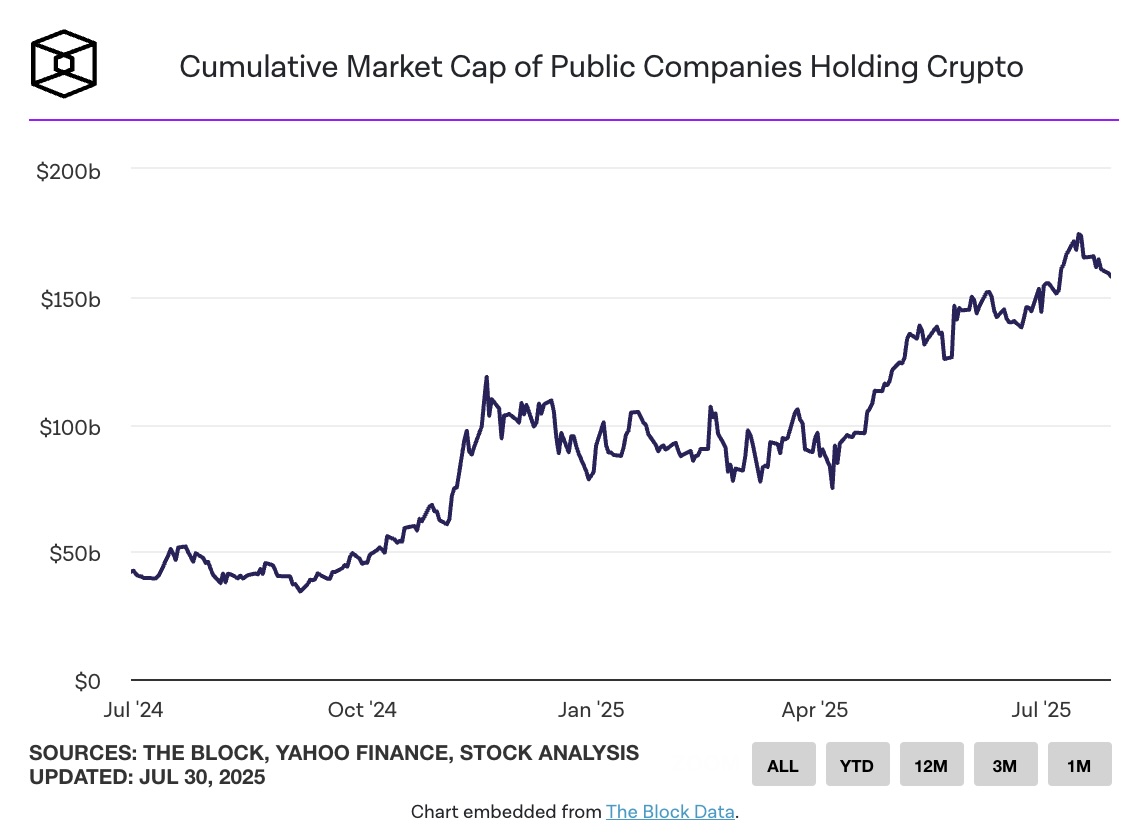Click The Block cube logo icon
This screenshot has width=1144, height=838.
point(63,63)
